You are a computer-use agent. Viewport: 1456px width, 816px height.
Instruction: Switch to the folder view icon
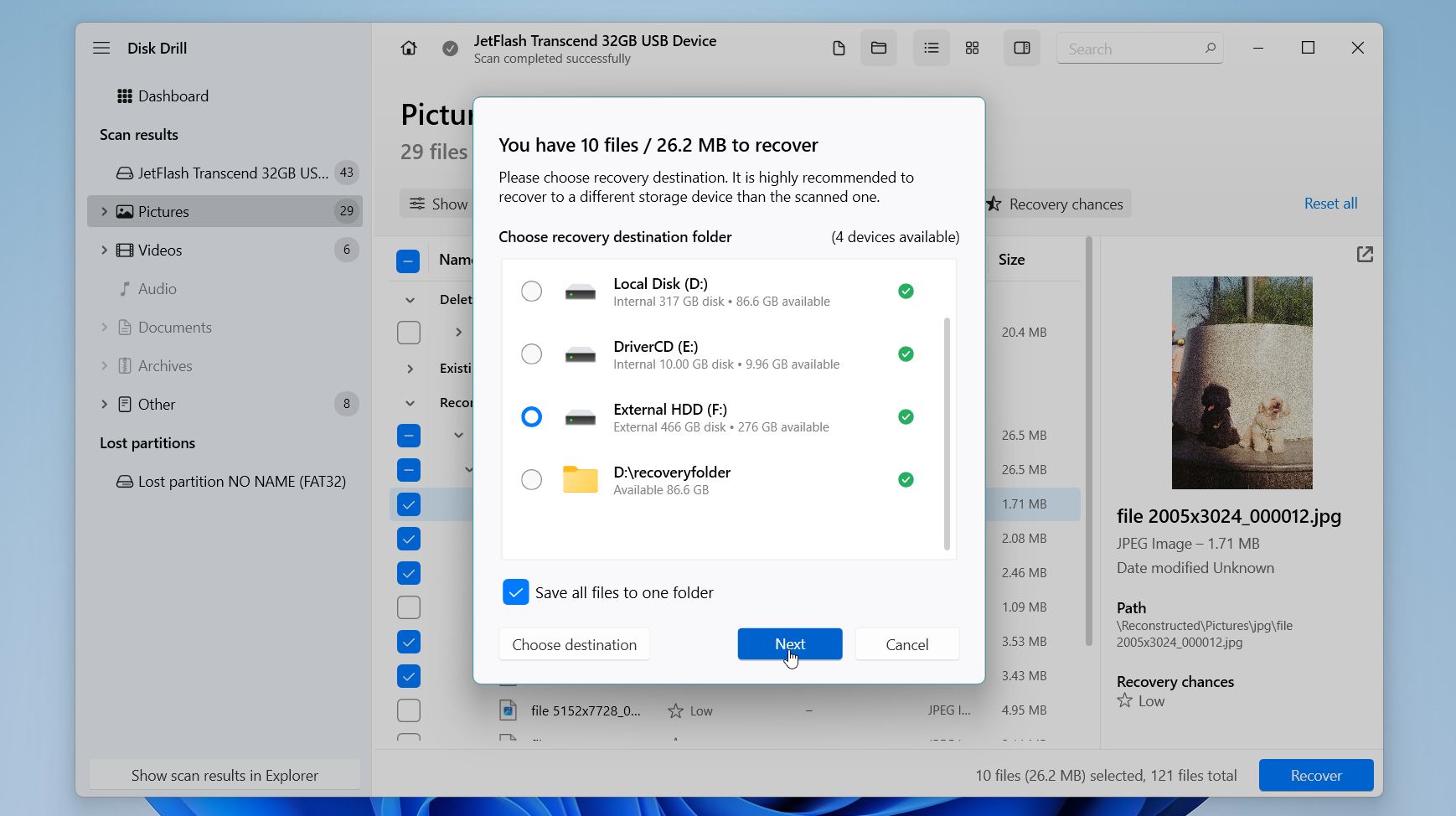coord(879,48)
